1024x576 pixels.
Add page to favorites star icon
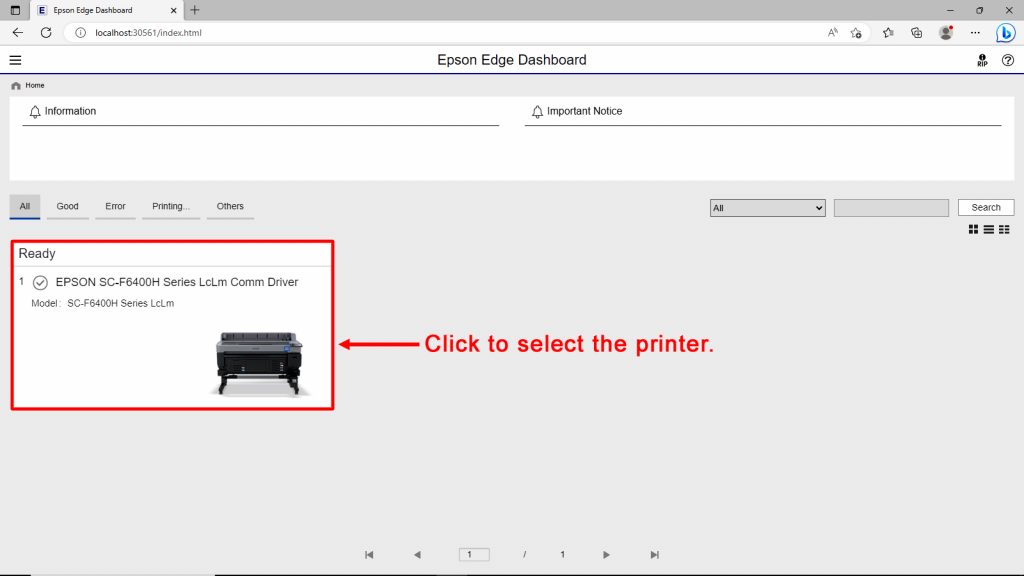tap(856, 33)
